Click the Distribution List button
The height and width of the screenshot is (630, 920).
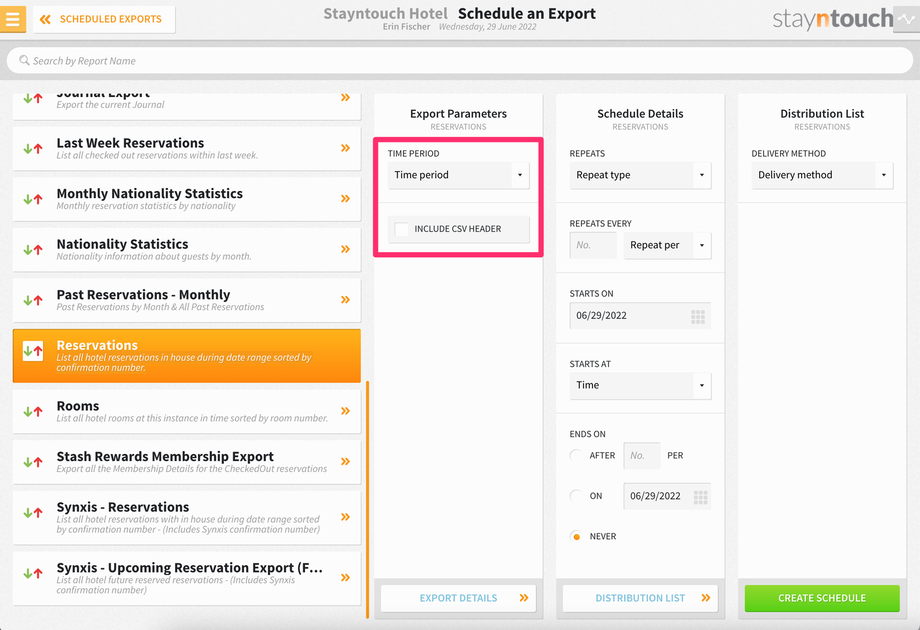click(x=640, y=598)
